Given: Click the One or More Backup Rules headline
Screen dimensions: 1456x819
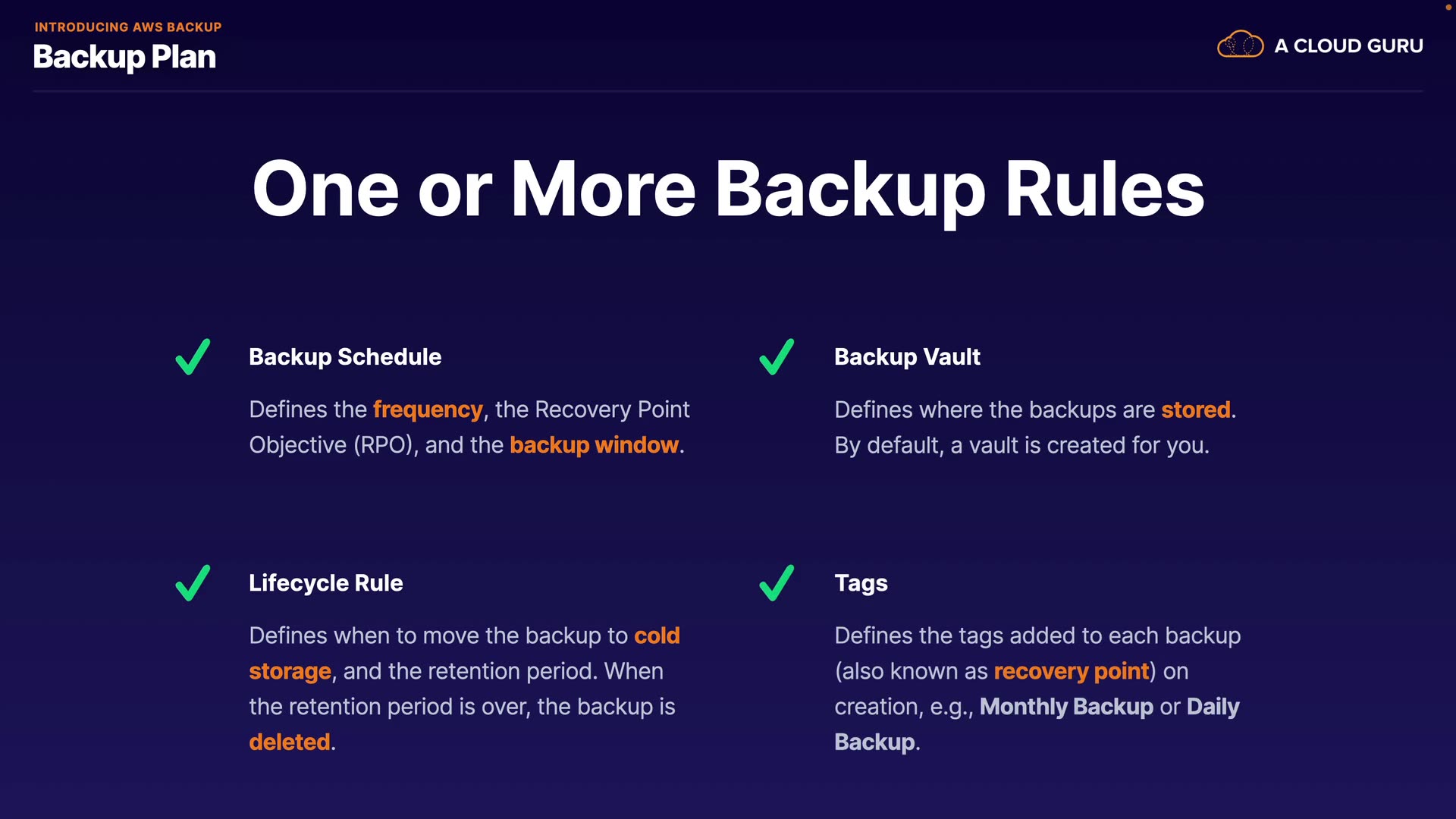Looking at the screenshot, I should [x=728, y=190].
